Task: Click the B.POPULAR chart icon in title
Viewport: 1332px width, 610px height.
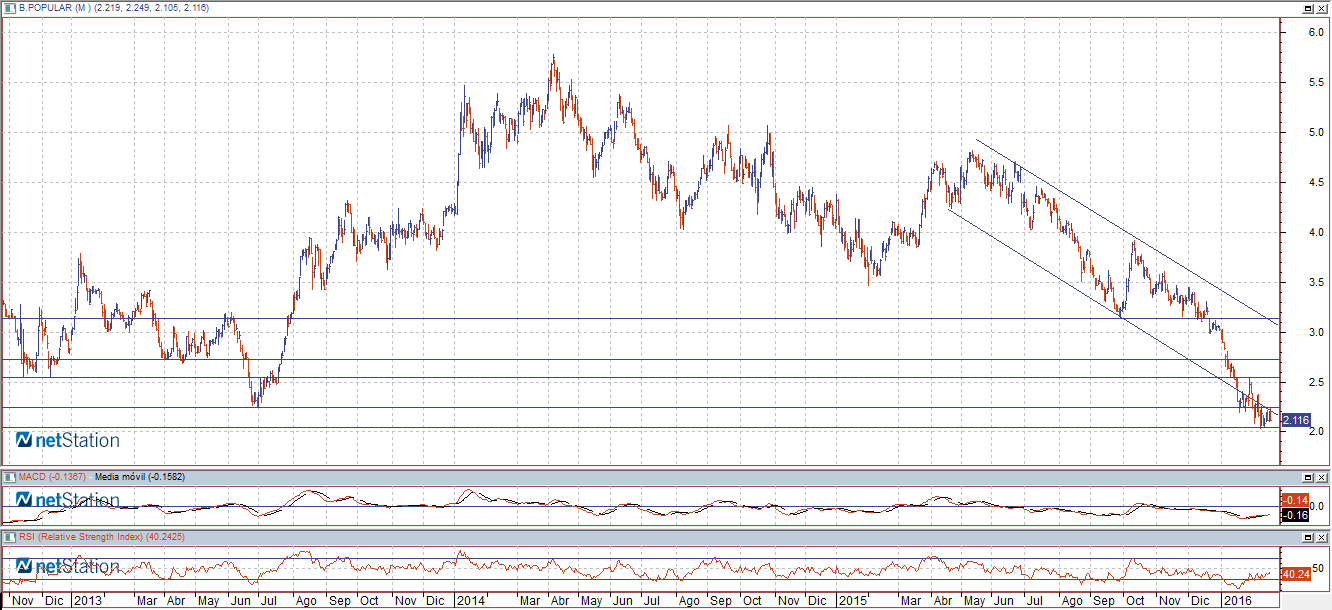Action: [11, 8]
